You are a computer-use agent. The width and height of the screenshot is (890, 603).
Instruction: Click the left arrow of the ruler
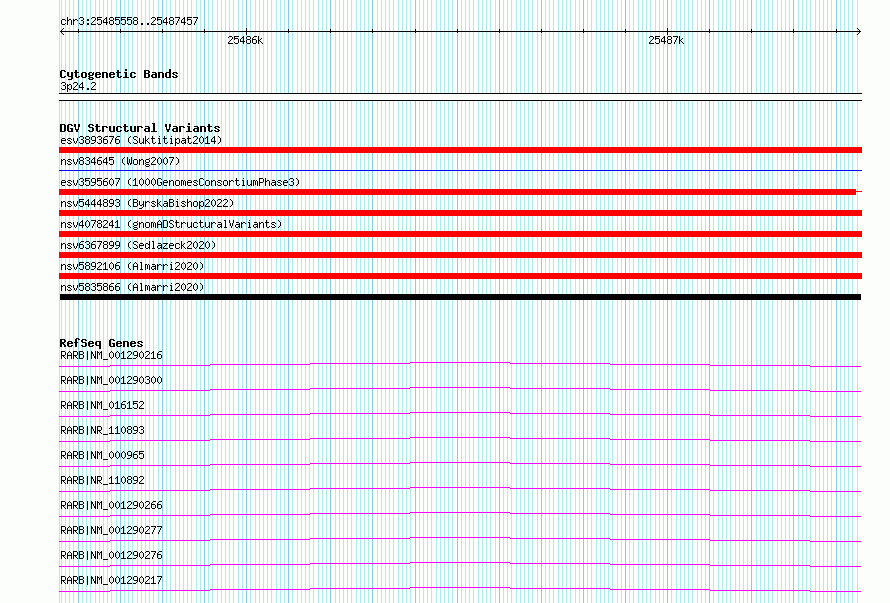pos(62,31)
